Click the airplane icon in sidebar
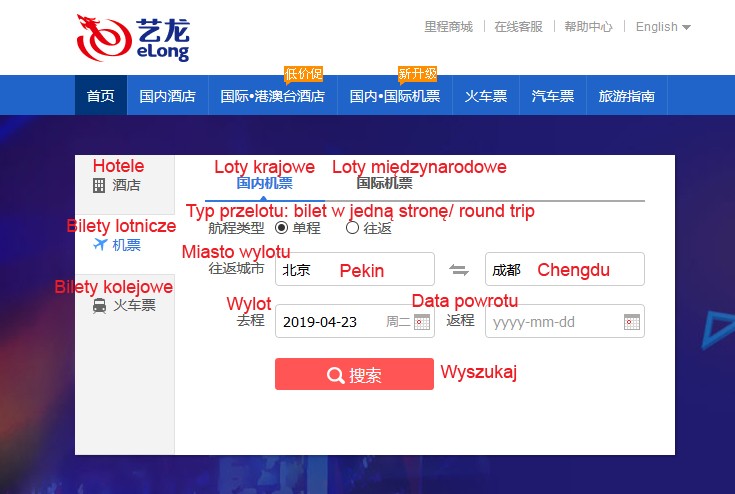 point(100,244)
